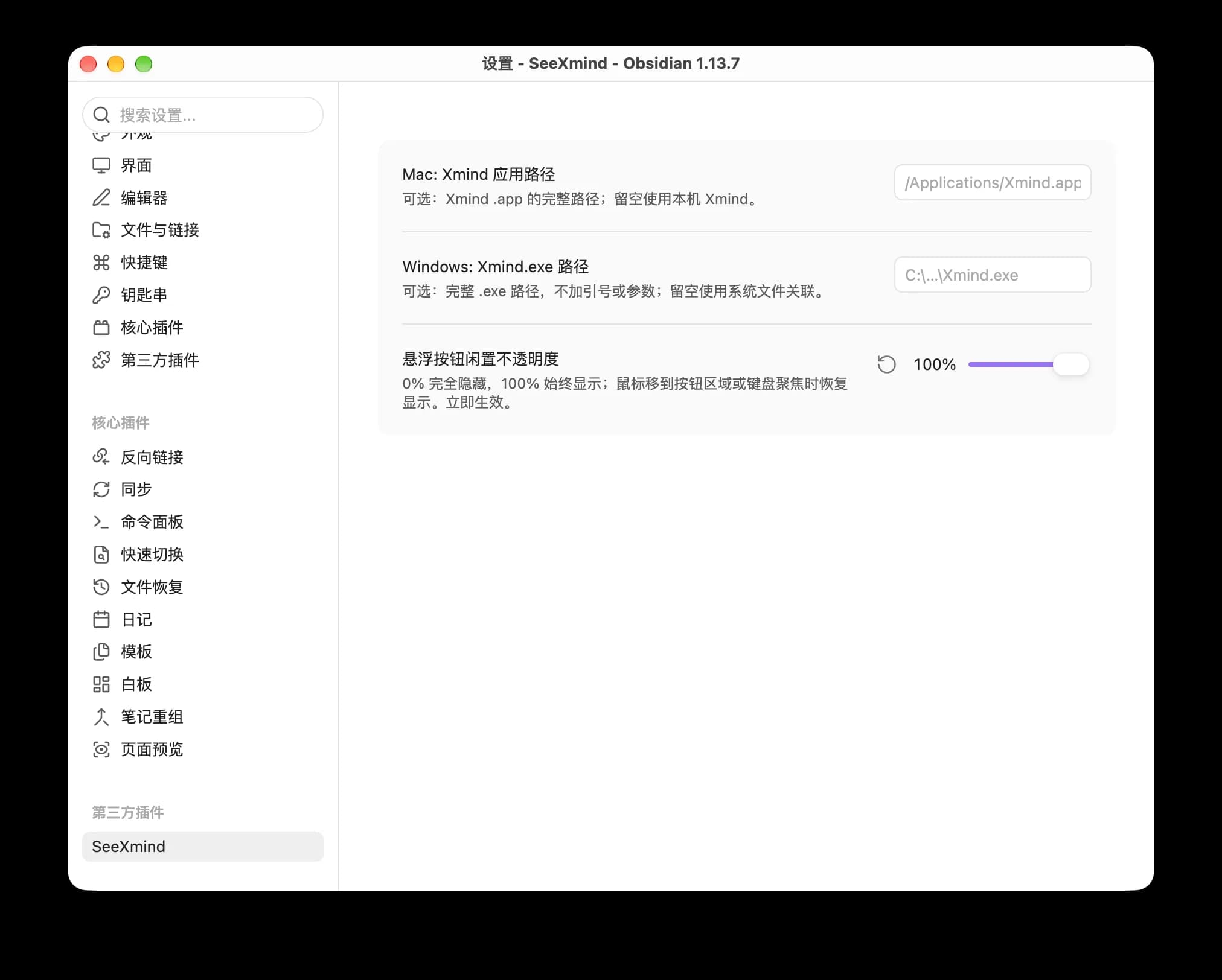1222x980 pixels.
Task: Click the opacity slider's round handle
Action: (1071, 364)
